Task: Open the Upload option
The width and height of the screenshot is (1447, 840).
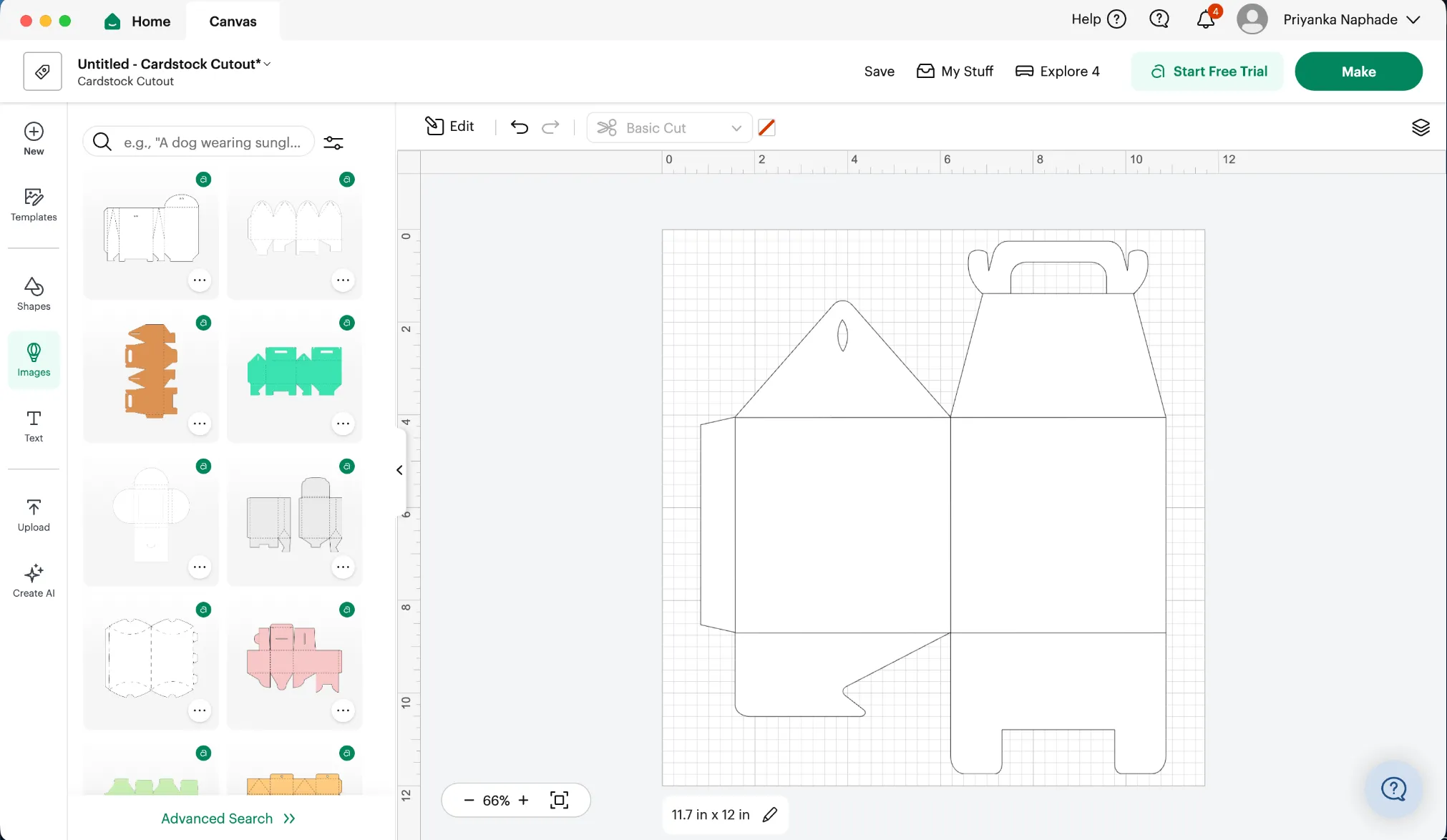Action: pos(34,515)
